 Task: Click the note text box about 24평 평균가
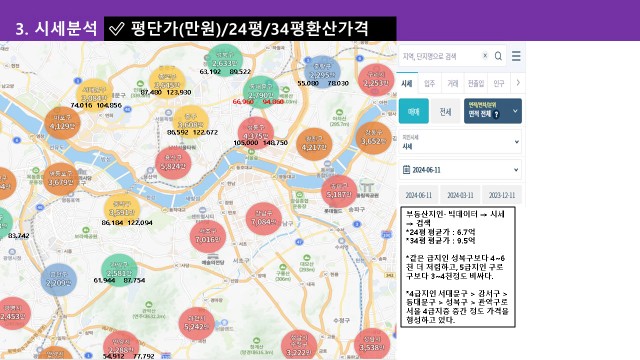[458, 267]
